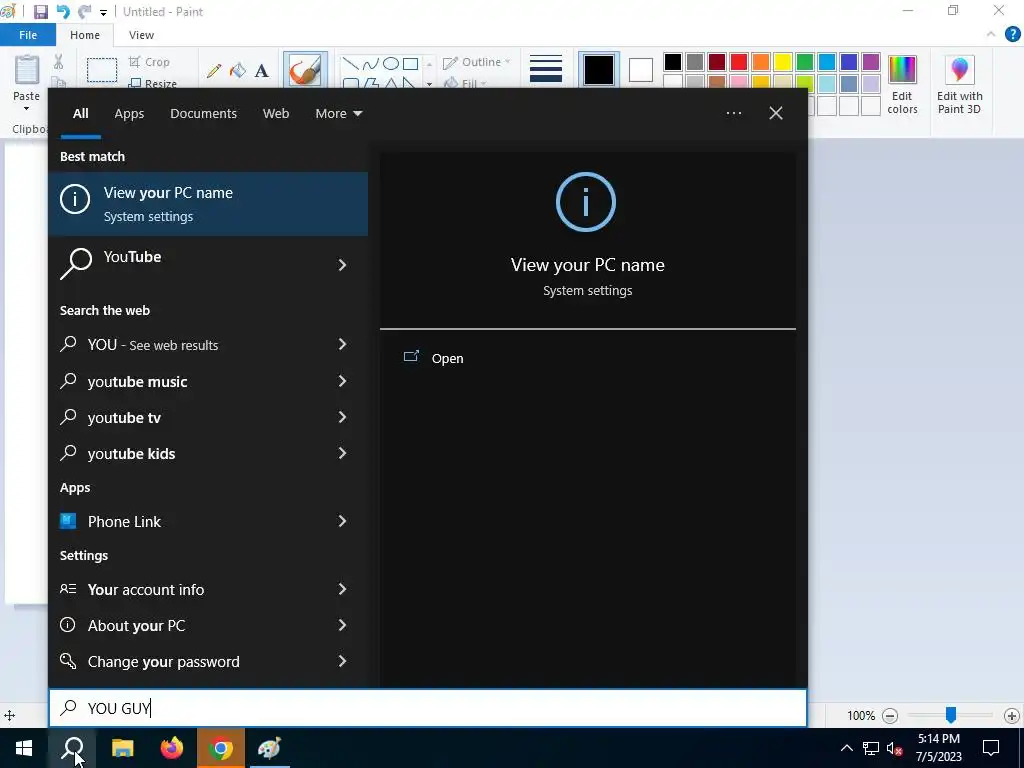This screenshot has height=768, width=1024.
Task: Open search options three-dots menu
Action: [x=733, y=113]
